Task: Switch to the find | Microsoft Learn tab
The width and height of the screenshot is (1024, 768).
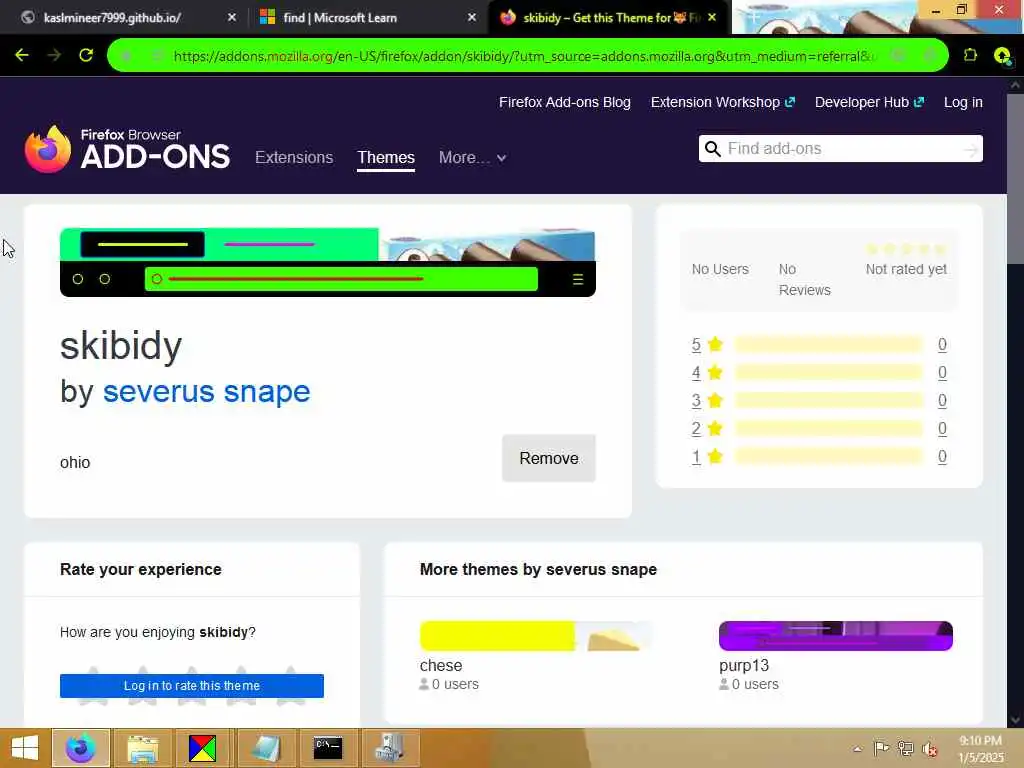Action: click(366, 18)
